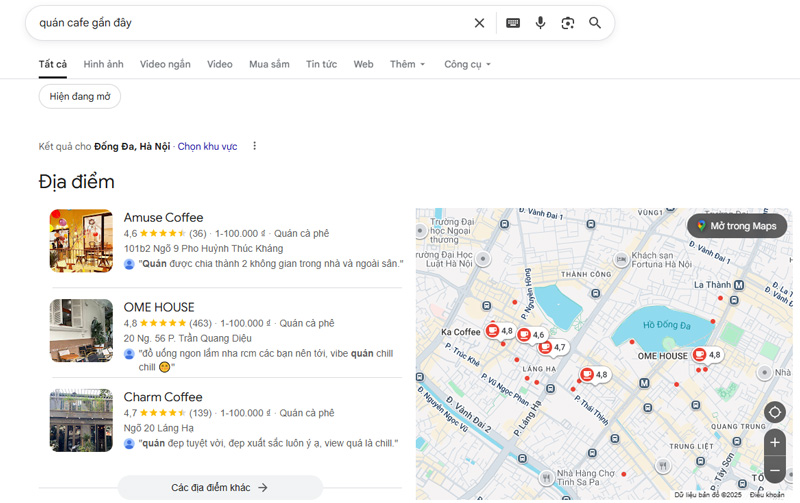
Task: Click the Charm Coffee photo thumbnail
Action: pos(81,420)
